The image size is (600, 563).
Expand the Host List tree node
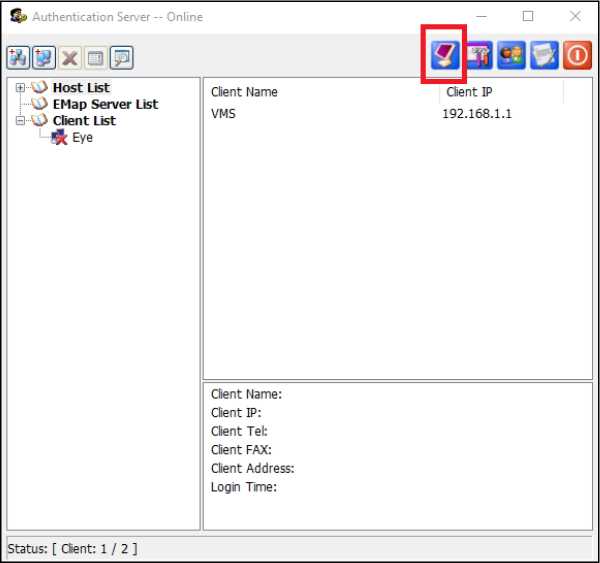point(20,88)
